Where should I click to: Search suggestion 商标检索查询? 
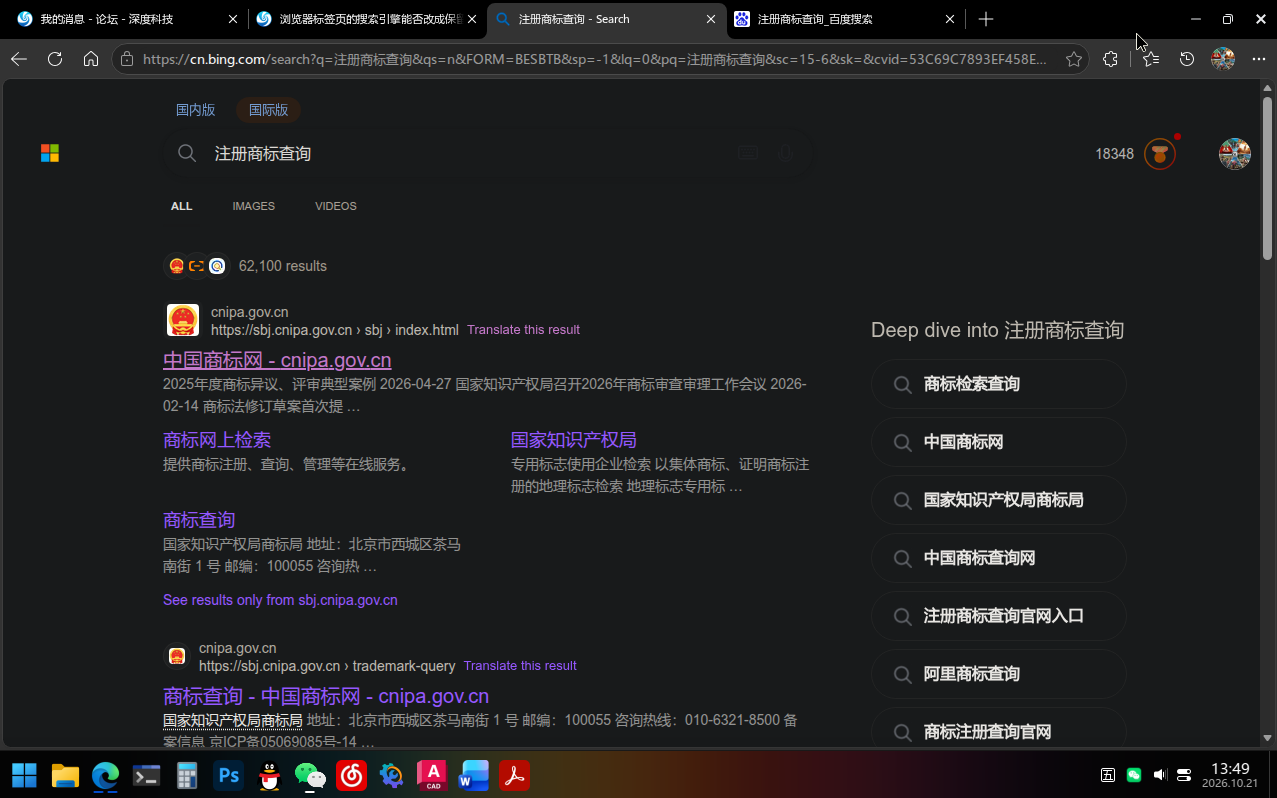tap(999, 384)
